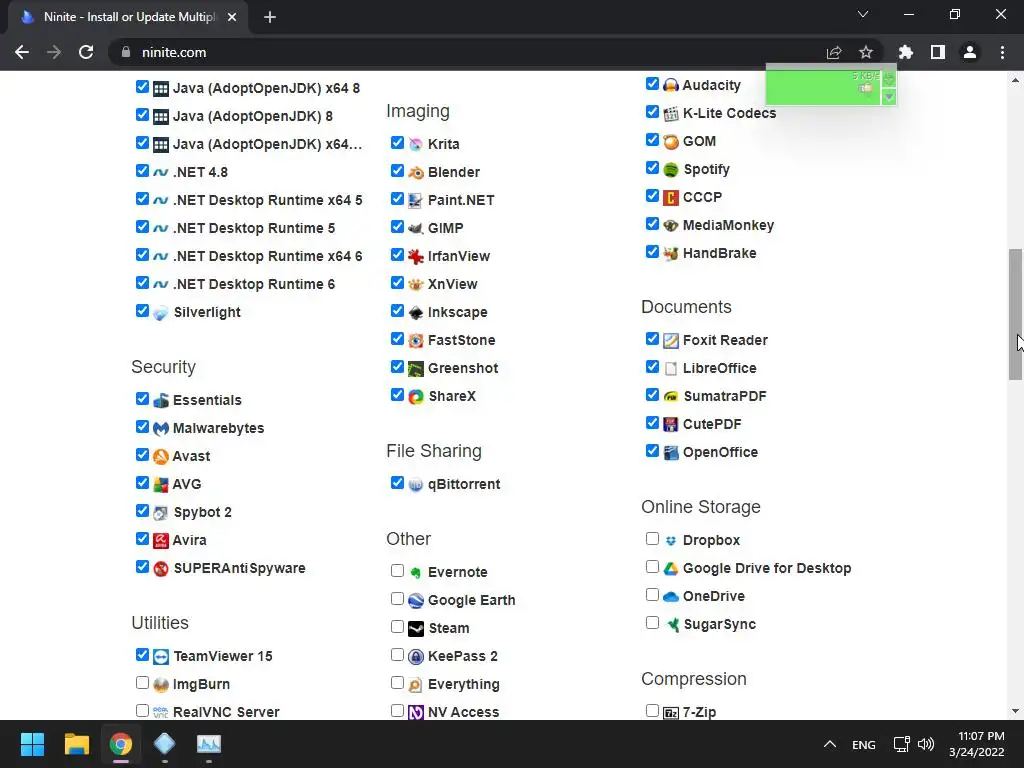This screenshot has width=1024, height=768.
Task: Go back to previous page
Action: point(22,52)
